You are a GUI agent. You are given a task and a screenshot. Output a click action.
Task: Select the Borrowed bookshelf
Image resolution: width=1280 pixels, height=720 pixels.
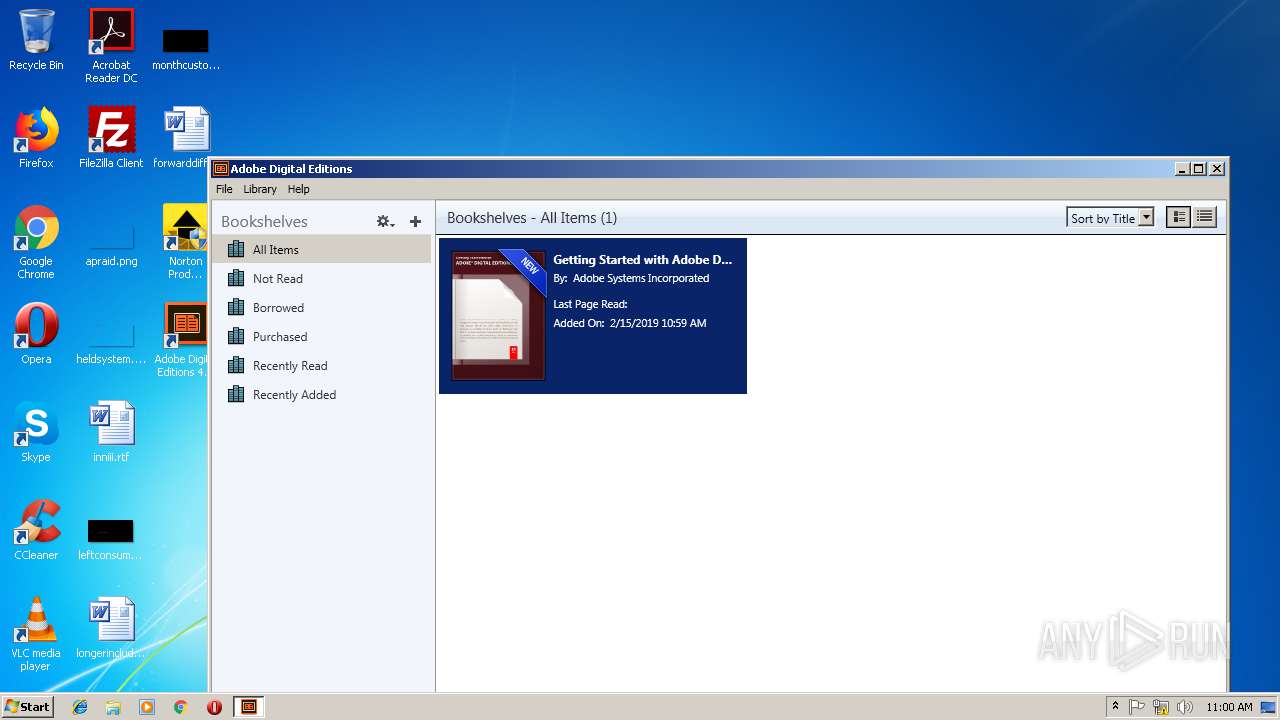(323, 308)
